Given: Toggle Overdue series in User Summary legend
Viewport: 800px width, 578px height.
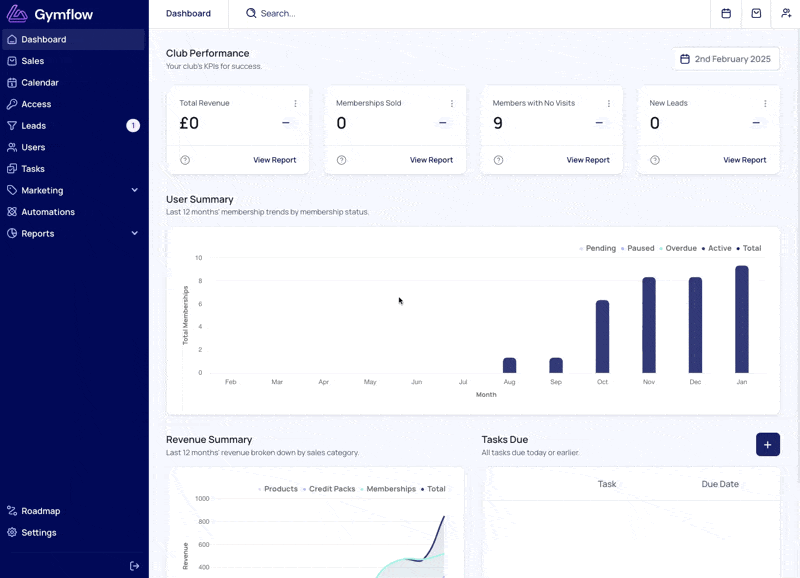Looking at the screenshot, I should [x=678, y=248].
